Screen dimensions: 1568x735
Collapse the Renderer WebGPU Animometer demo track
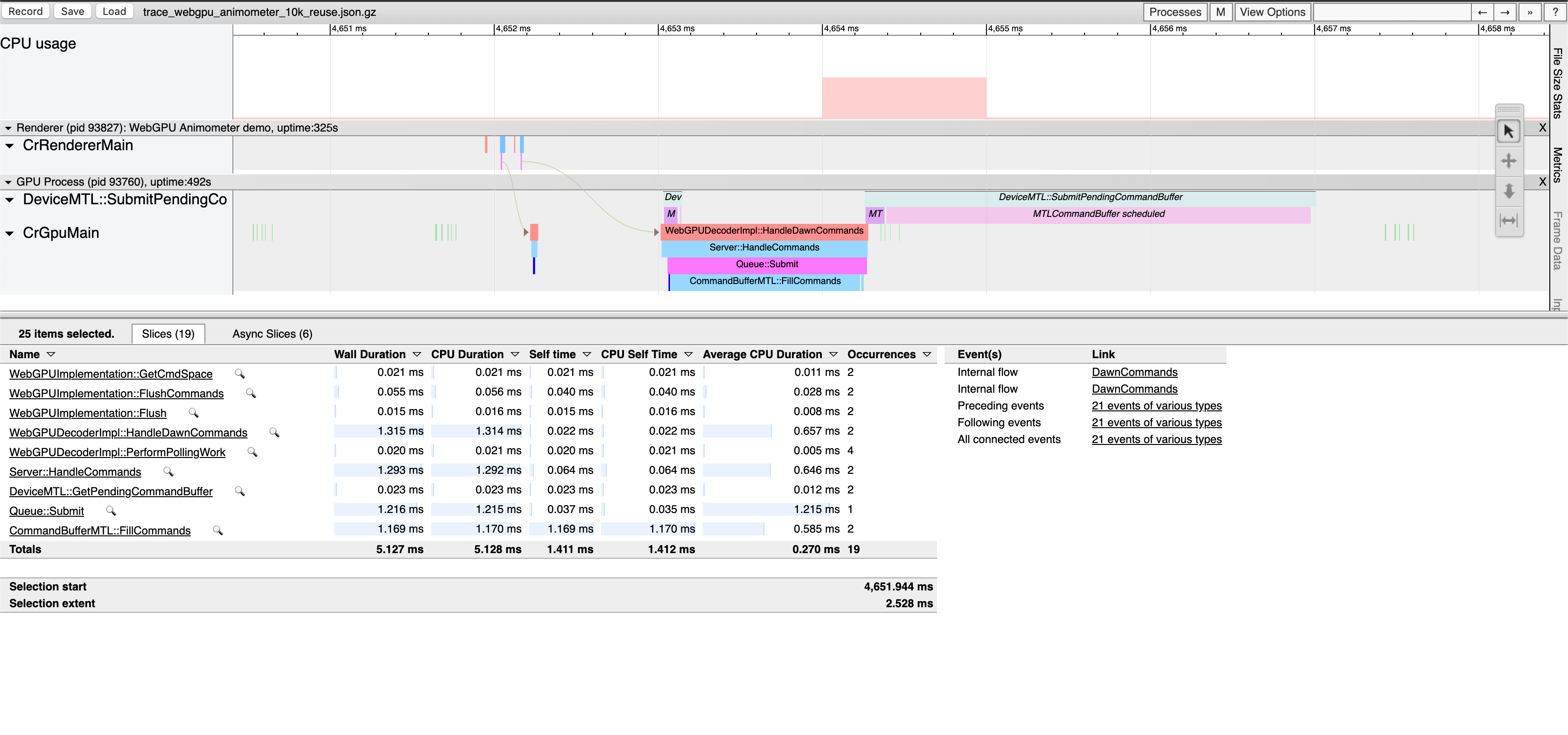(x=8, y=128)
